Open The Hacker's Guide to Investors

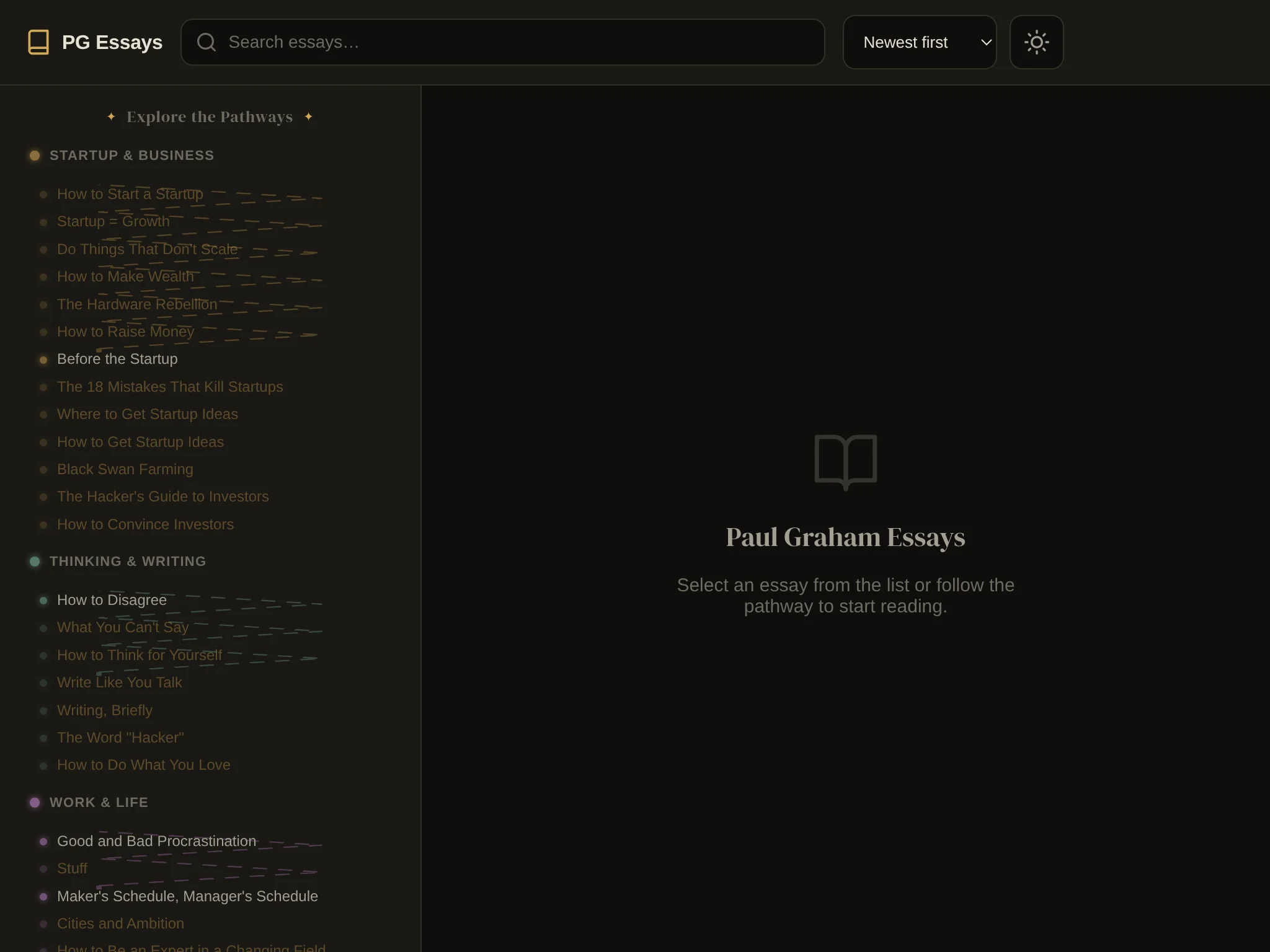pyautogui.click(x=163, y=496)
